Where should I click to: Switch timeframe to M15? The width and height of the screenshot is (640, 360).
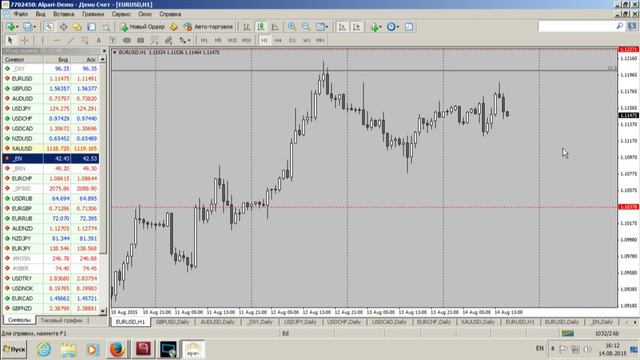232,40
